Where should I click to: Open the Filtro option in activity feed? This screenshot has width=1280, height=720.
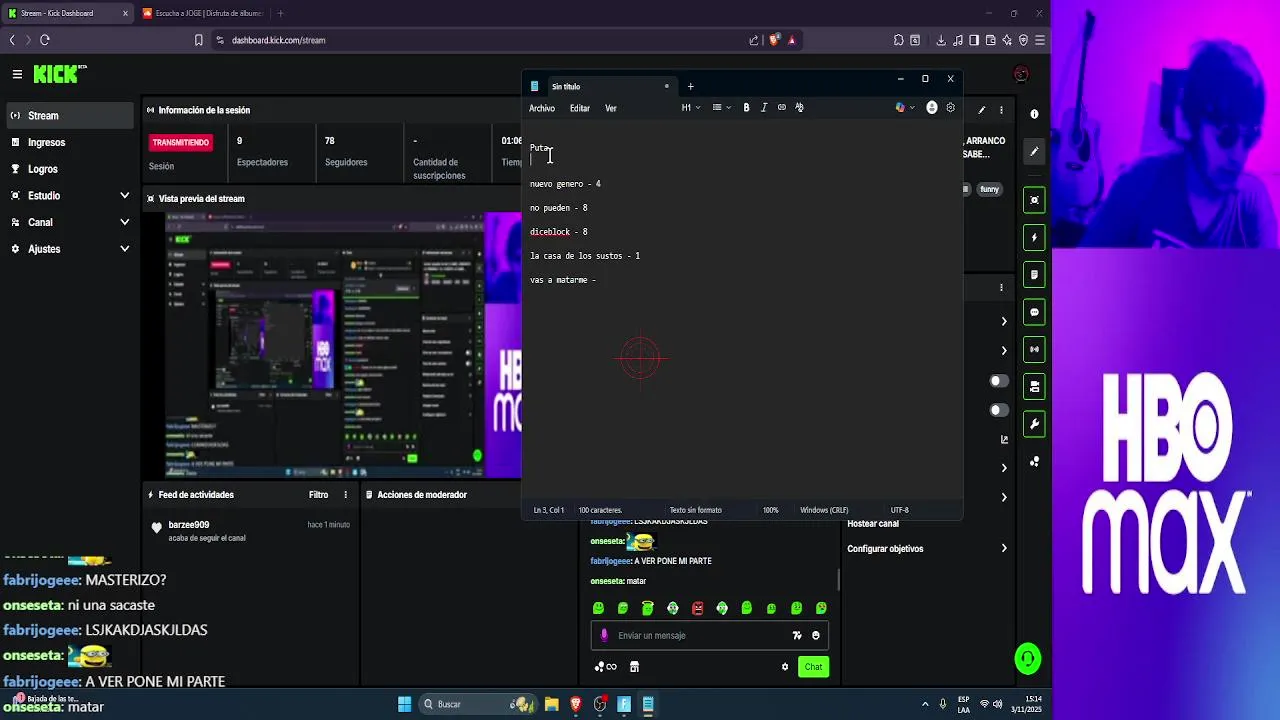tap(318, 495)
